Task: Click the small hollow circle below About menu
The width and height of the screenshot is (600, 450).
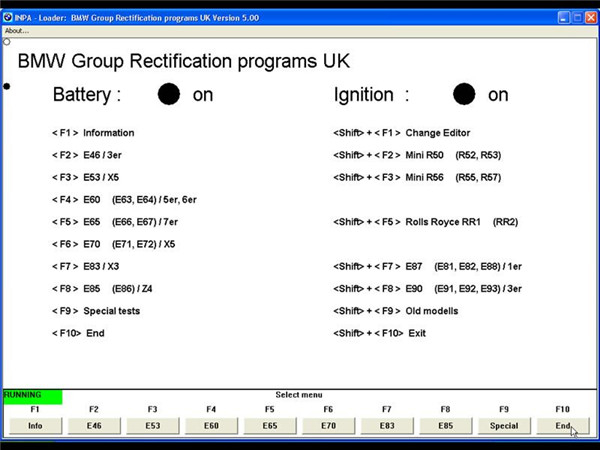Action: [x=7, y=42]
